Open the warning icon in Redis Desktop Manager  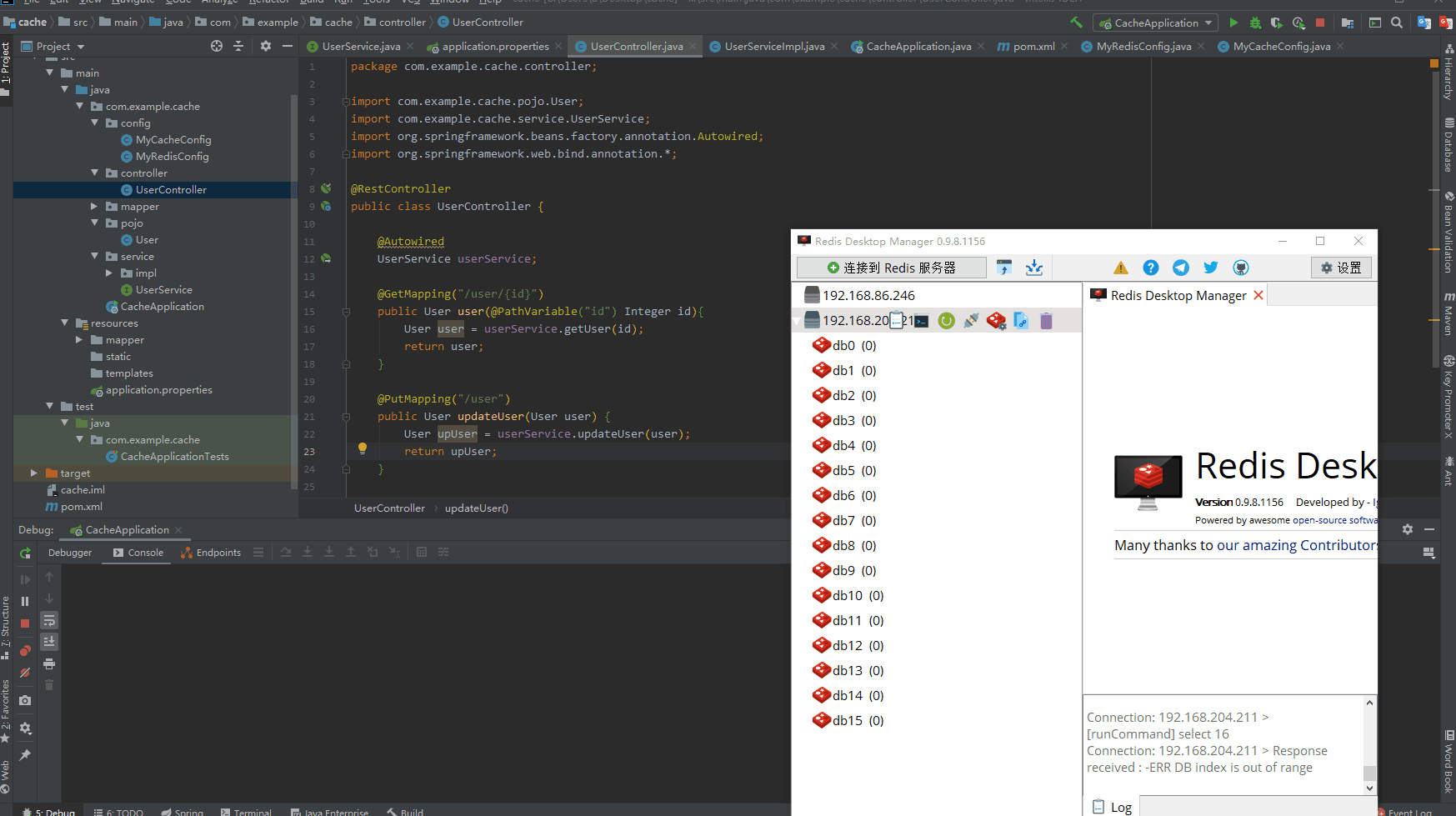[x=1121, y=268]
